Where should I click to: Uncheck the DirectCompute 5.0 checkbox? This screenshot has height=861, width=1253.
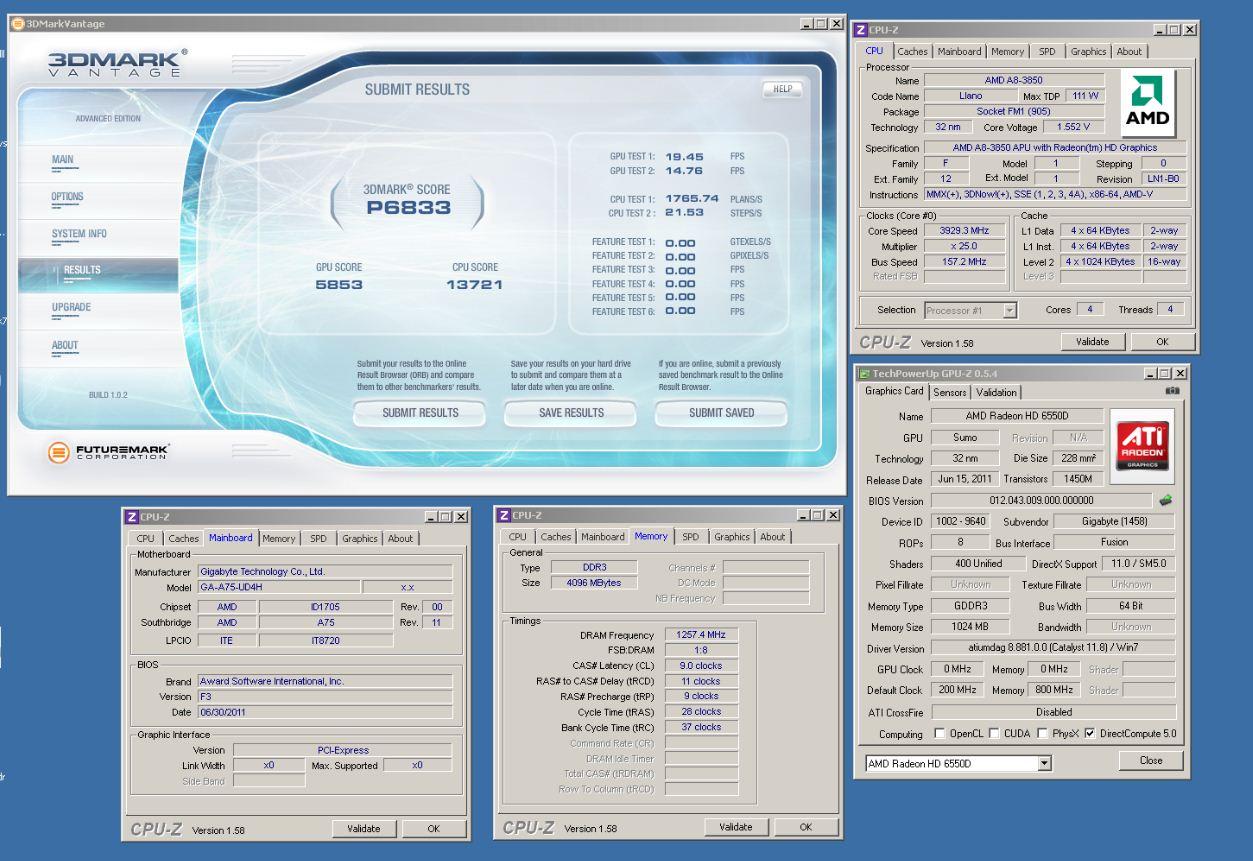(x=1090, y=733)
